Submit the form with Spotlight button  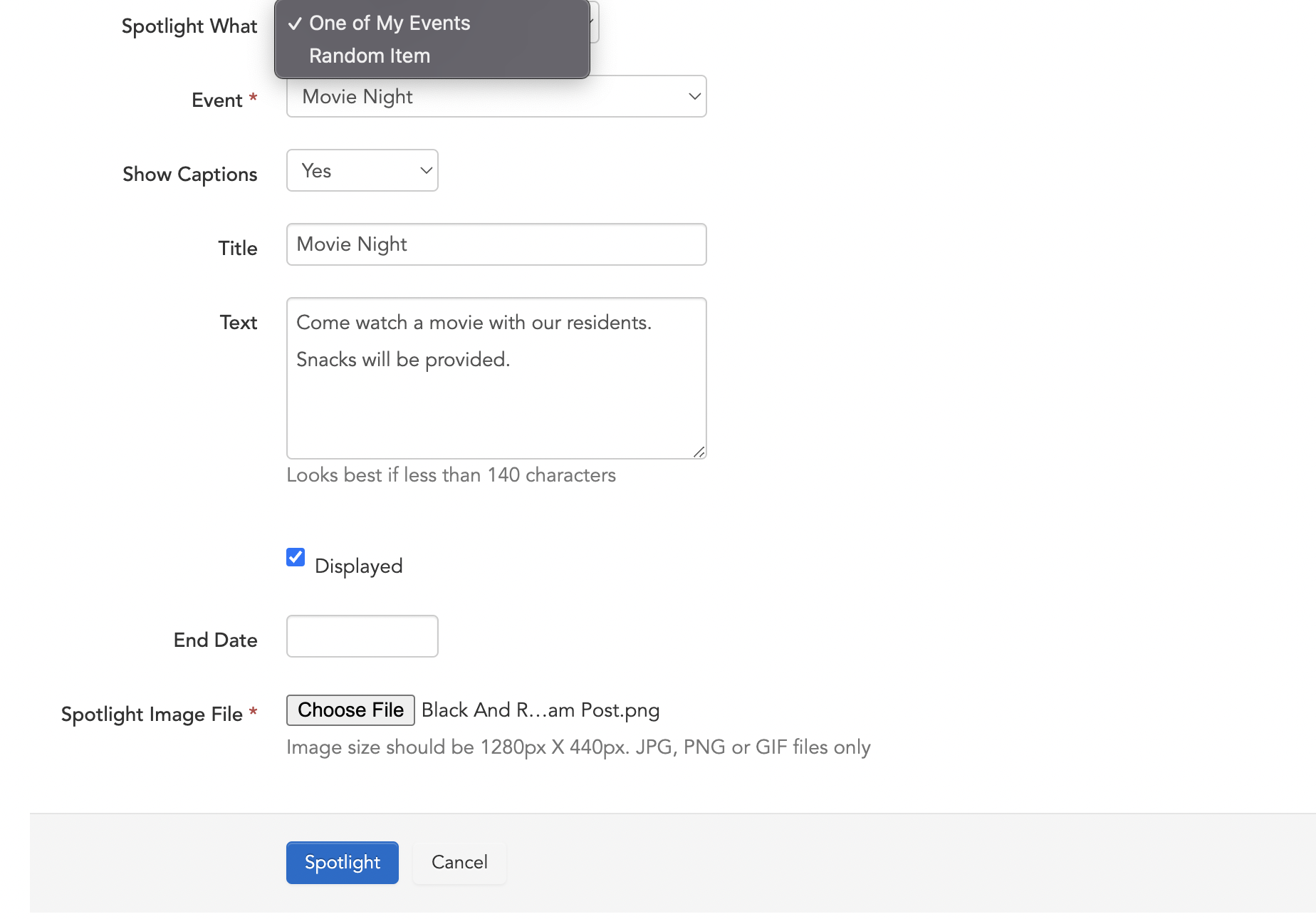[343, 863]
